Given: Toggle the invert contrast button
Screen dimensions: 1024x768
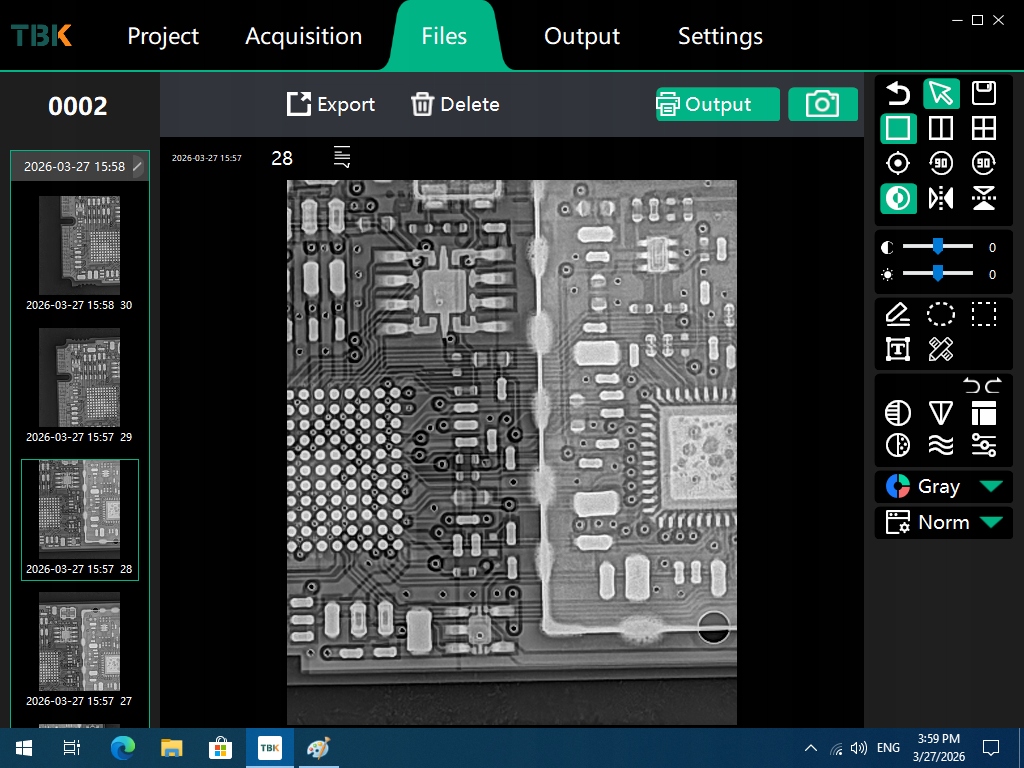Looking at the screenshot, I should (x=898, y=198).
